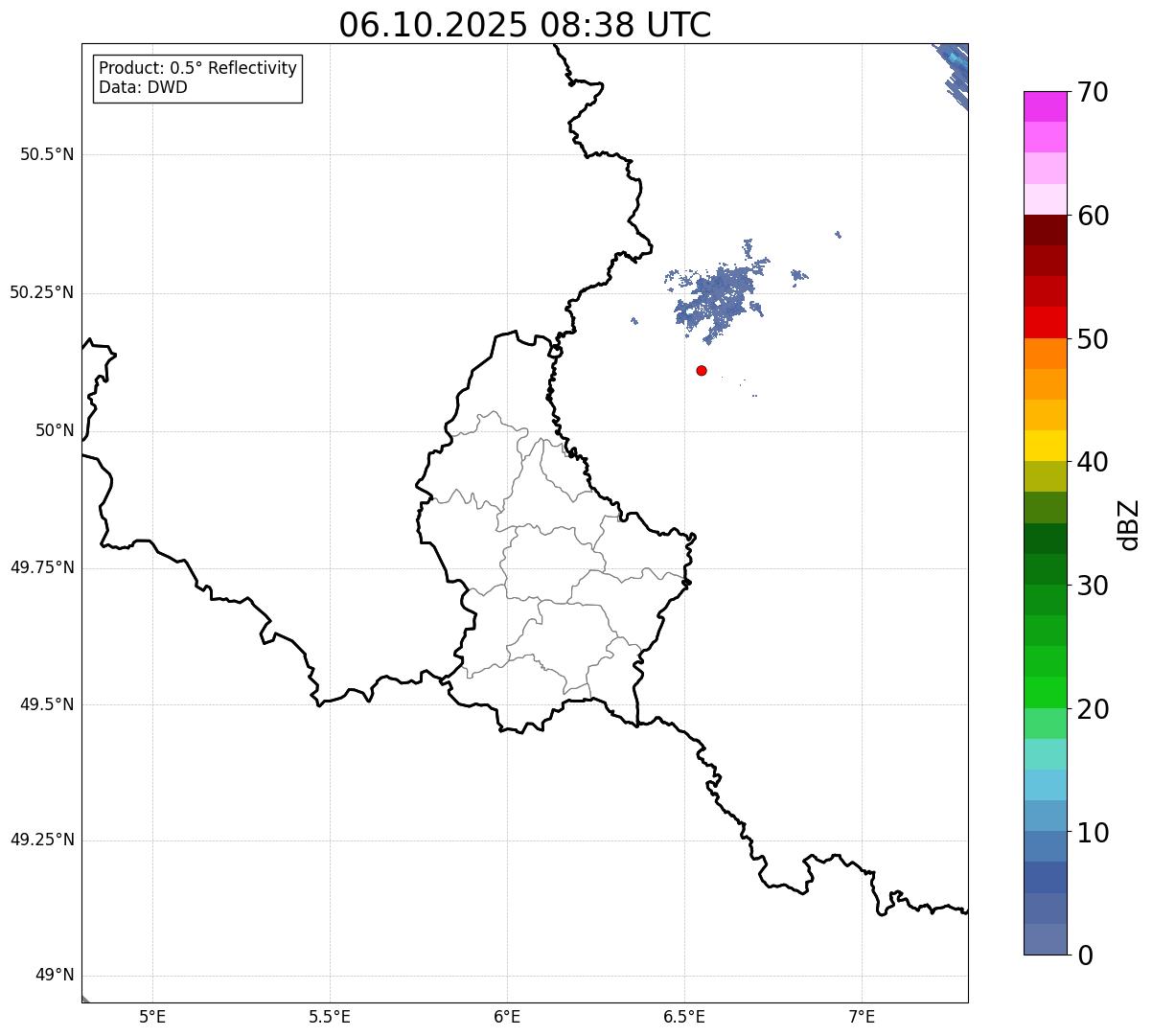Click the orange swatch just below 50
This screenshot has width=1152, height=1036.
[1046, 354]
